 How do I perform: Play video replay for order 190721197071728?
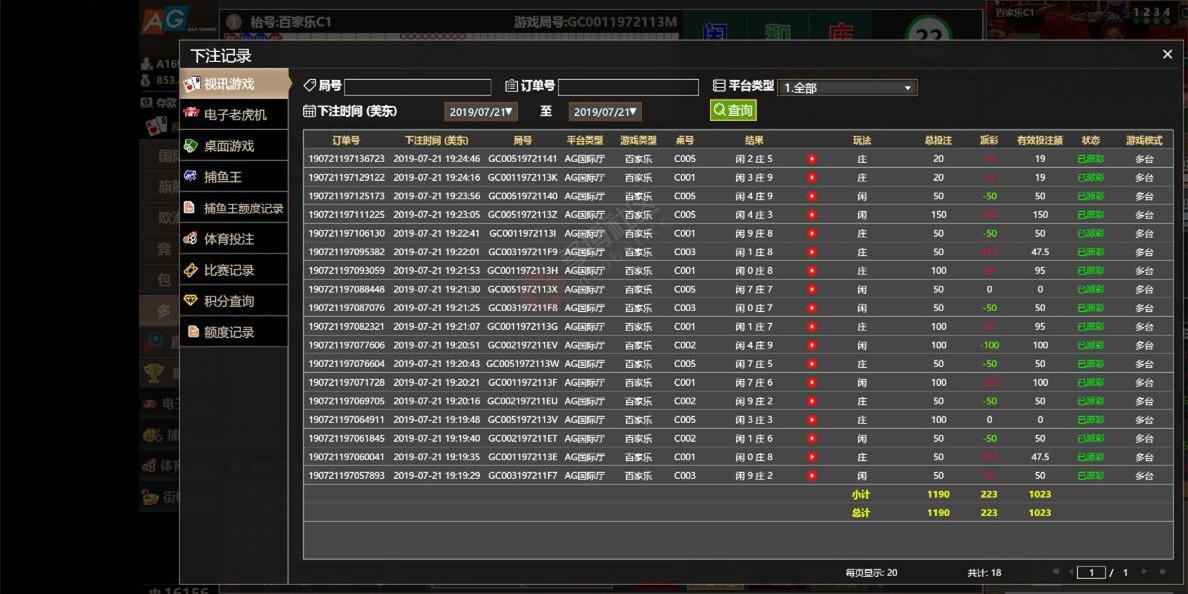click(x=811, y=383)
